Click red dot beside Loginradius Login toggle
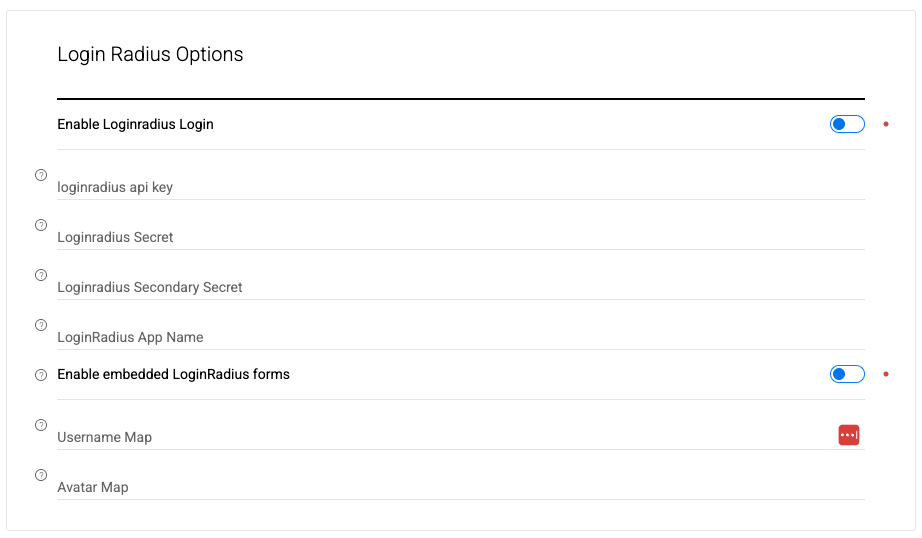922x538 pixels. [886, 124]
